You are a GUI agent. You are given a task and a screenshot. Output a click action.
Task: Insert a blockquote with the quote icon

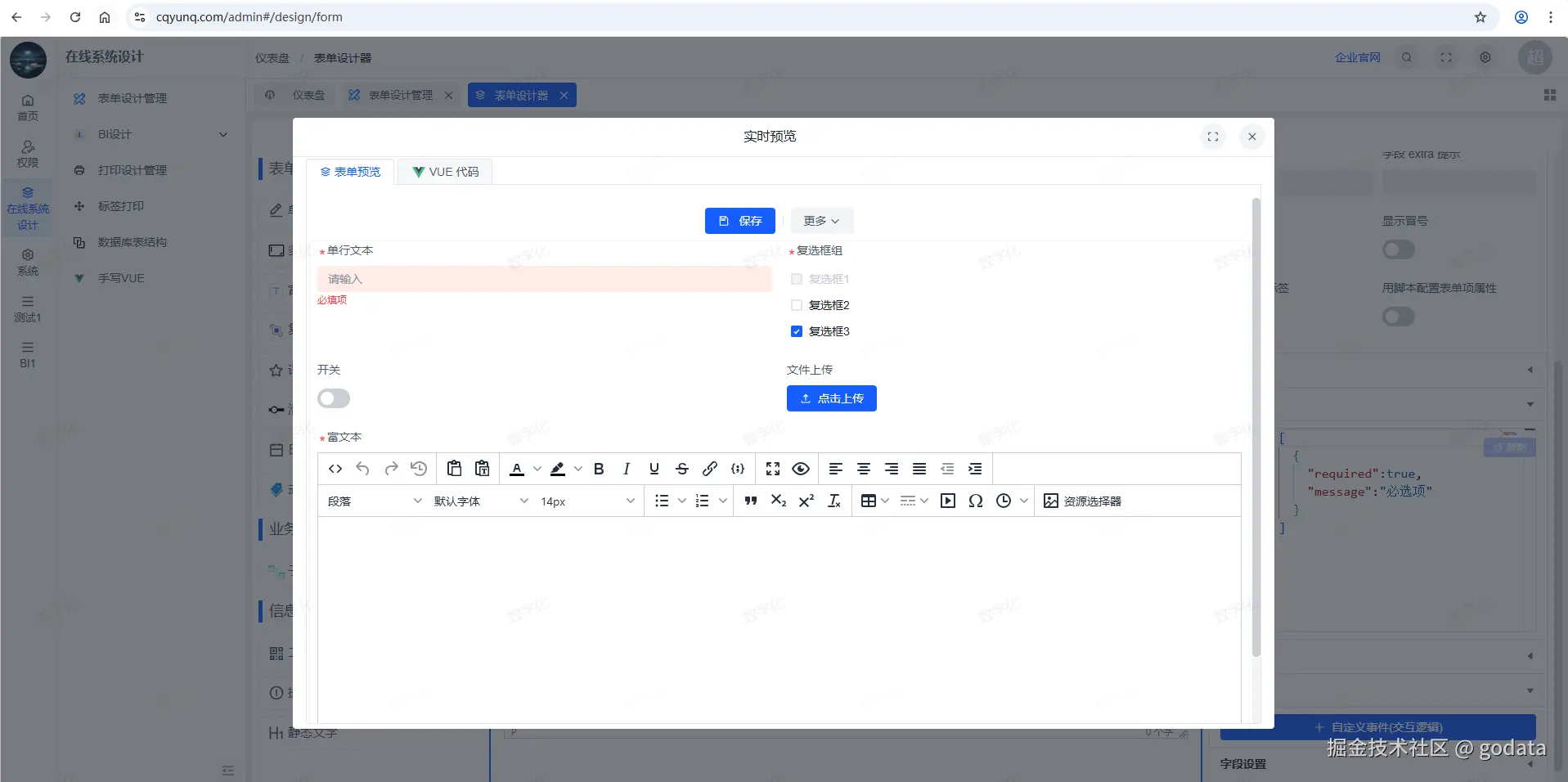751,501
